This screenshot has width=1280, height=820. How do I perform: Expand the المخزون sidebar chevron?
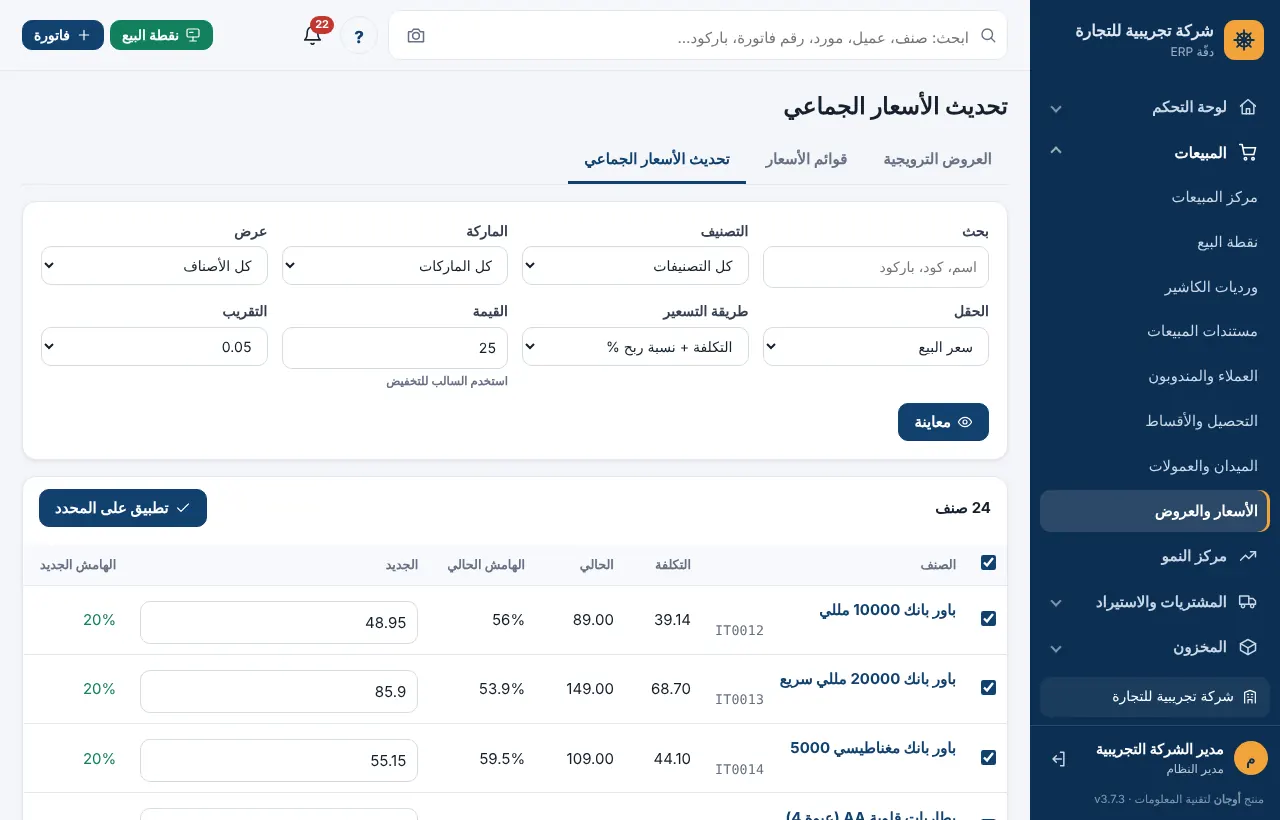1056,648
